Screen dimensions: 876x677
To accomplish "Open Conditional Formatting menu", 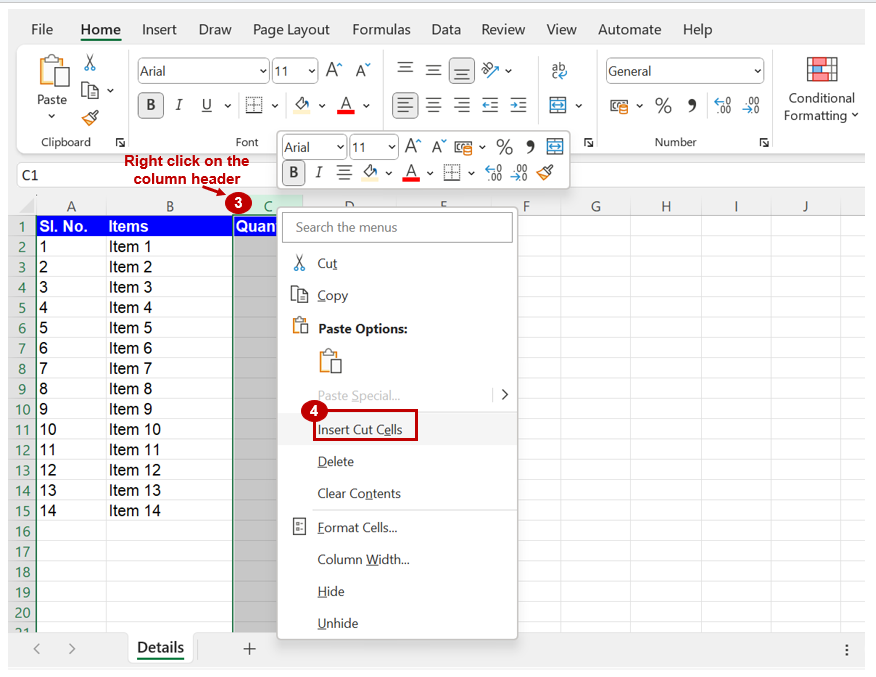I will point(821,89).
